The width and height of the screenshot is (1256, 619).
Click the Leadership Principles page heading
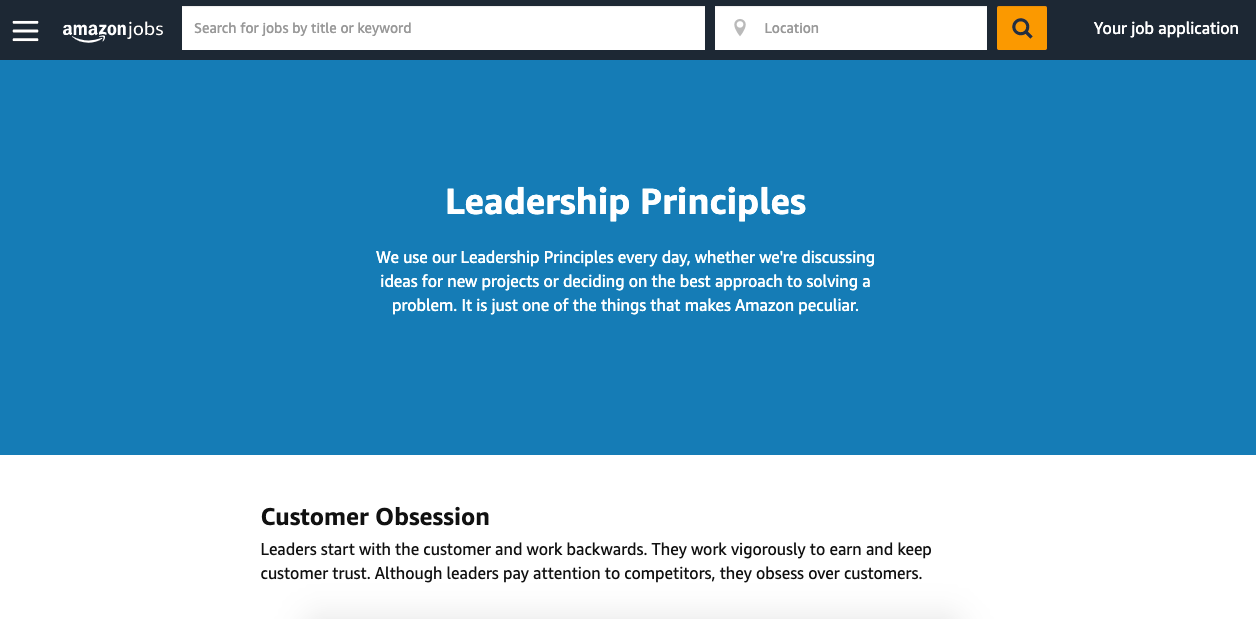pyautogui.click(x=626, y=201)
